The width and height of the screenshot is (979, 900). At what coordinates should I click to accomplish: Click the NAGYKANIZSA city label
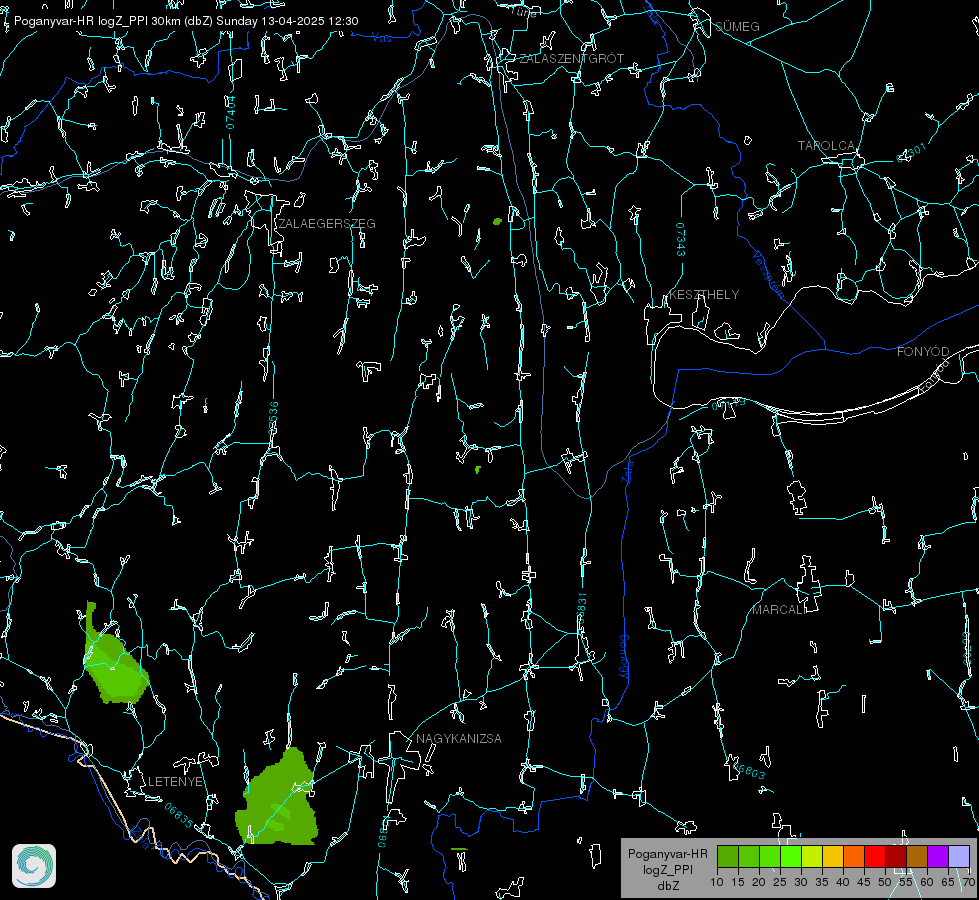tap(459, 738)
